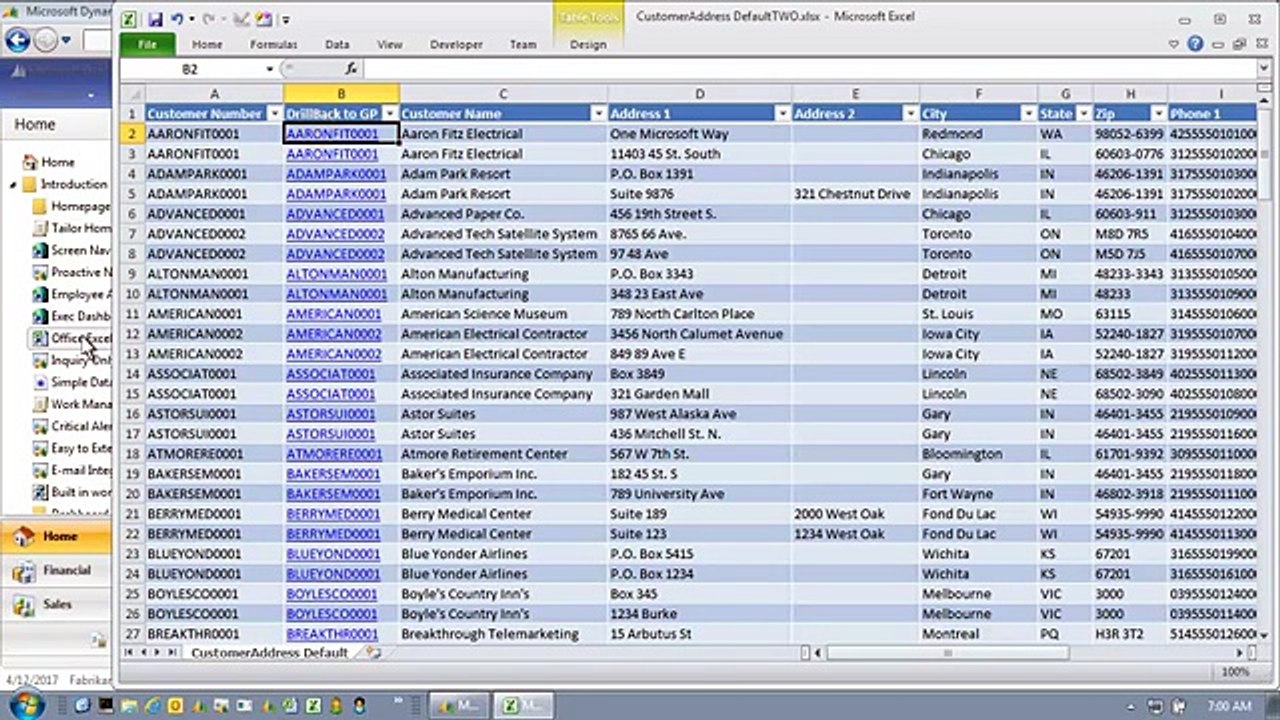Go to the last sheet using the navigation arrow
The width and height of the screenshot is (1280, 720).
172,652
